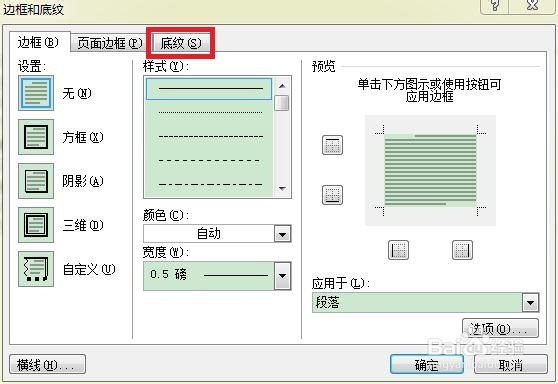The image size is (558, 384).
Task: Click the style list scroll-up arrow
Action: (283, 86)
